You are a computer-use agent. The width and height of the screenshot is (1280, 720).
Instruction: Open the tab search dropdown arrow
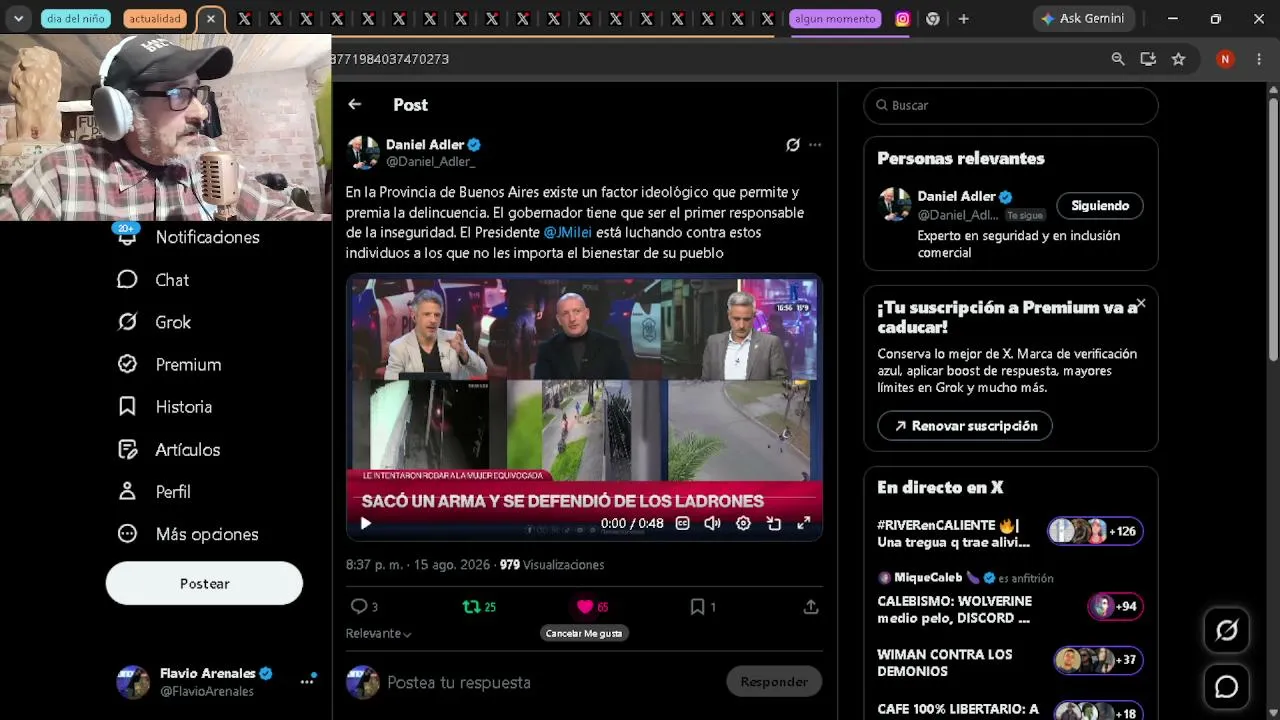tap(18, 18)
